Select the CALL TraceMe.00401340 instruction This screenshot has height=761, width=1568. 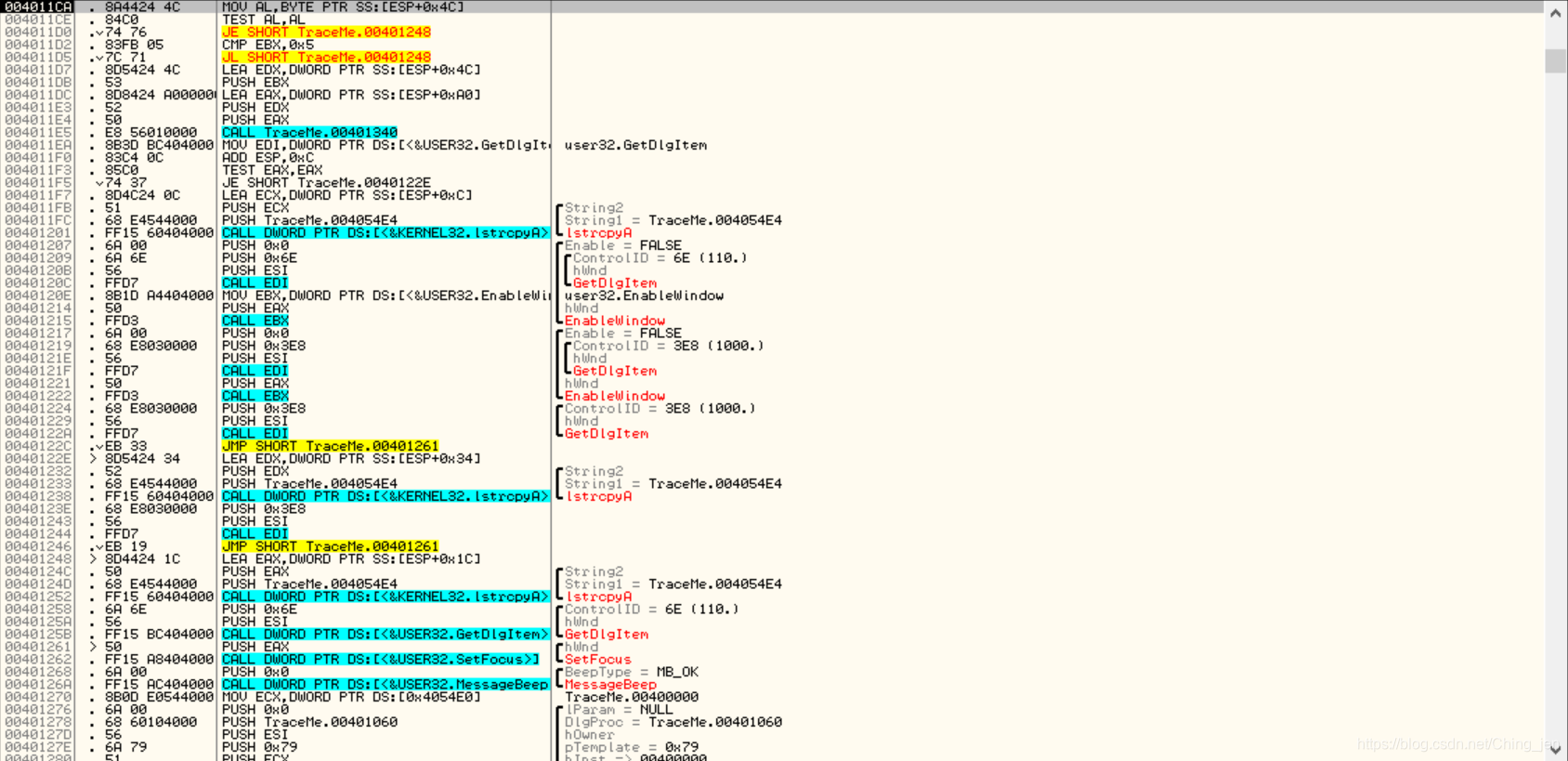(x=309, y=132)
